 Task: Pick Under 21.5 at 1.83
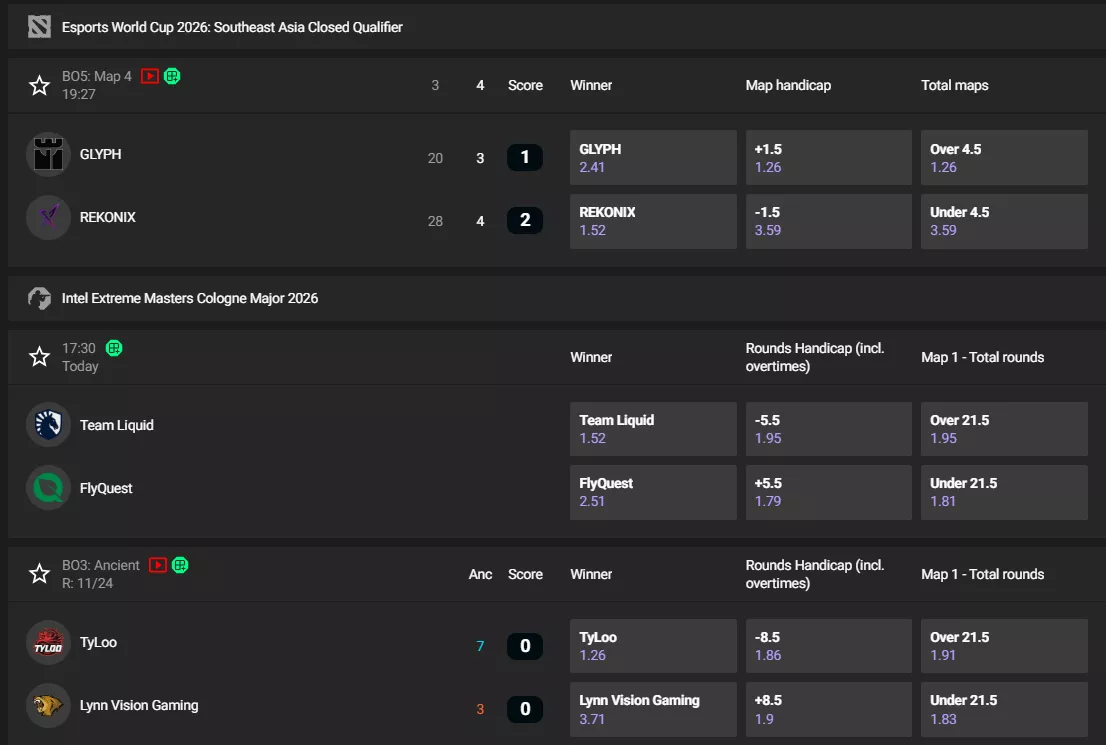tap(1004, 710)
